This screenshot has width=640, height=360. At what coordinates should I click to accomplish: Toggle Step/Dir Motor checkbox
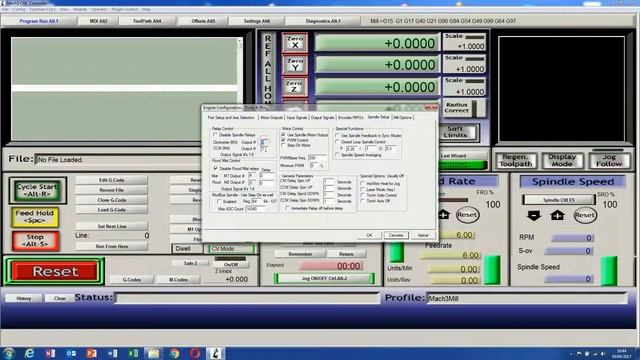(x=283, y=145)
